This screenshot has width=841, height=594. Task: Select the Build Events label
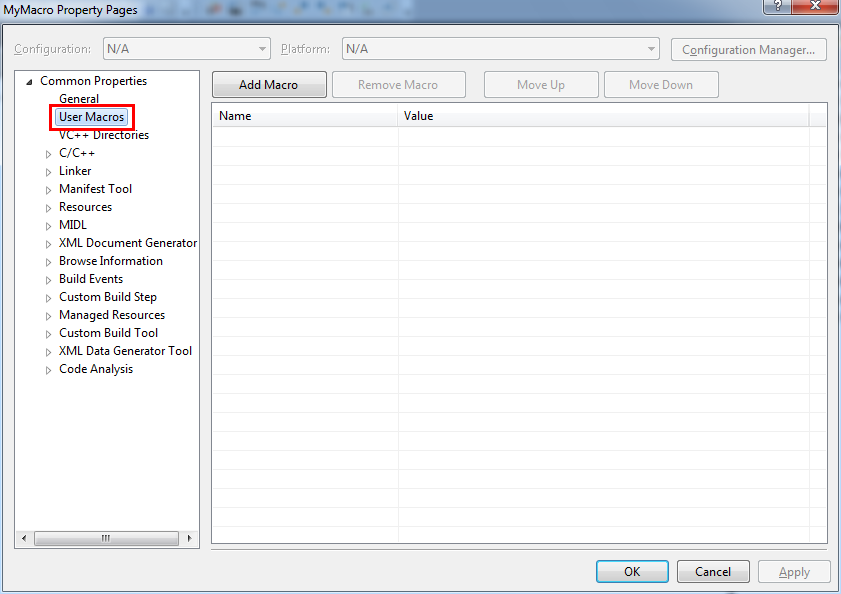click(x=91, y=279)
